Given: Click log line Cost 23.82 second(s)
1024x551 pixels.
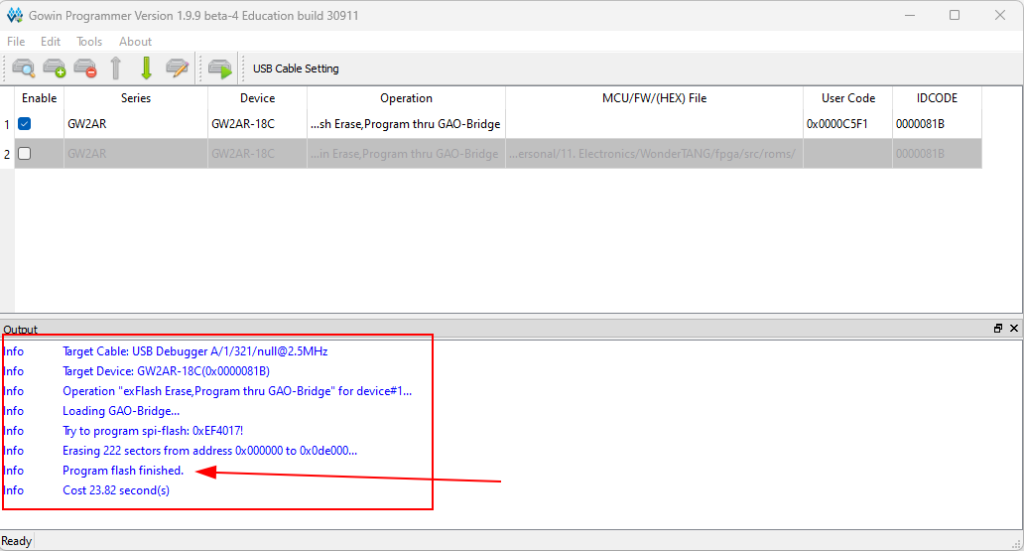Looking at the screenshot, I should pyautogui.click(x=116, y=490).
